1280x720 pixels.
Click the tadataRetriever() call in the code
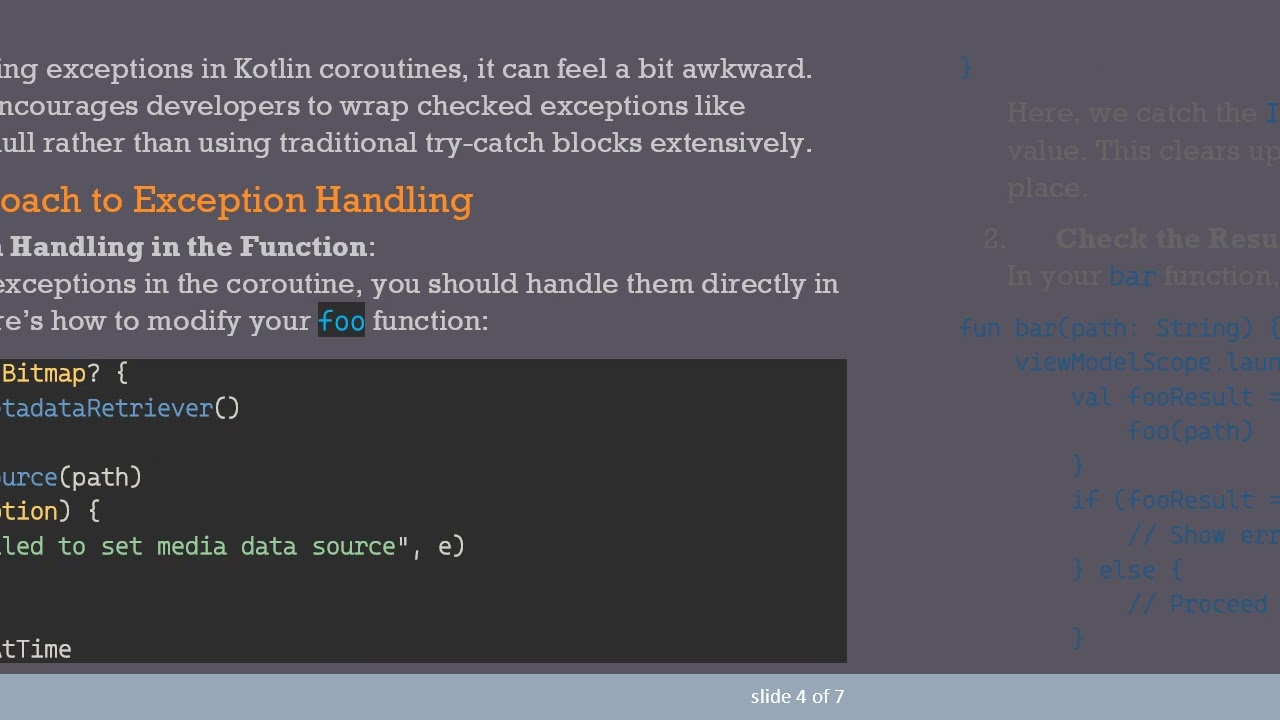(120, 408)
